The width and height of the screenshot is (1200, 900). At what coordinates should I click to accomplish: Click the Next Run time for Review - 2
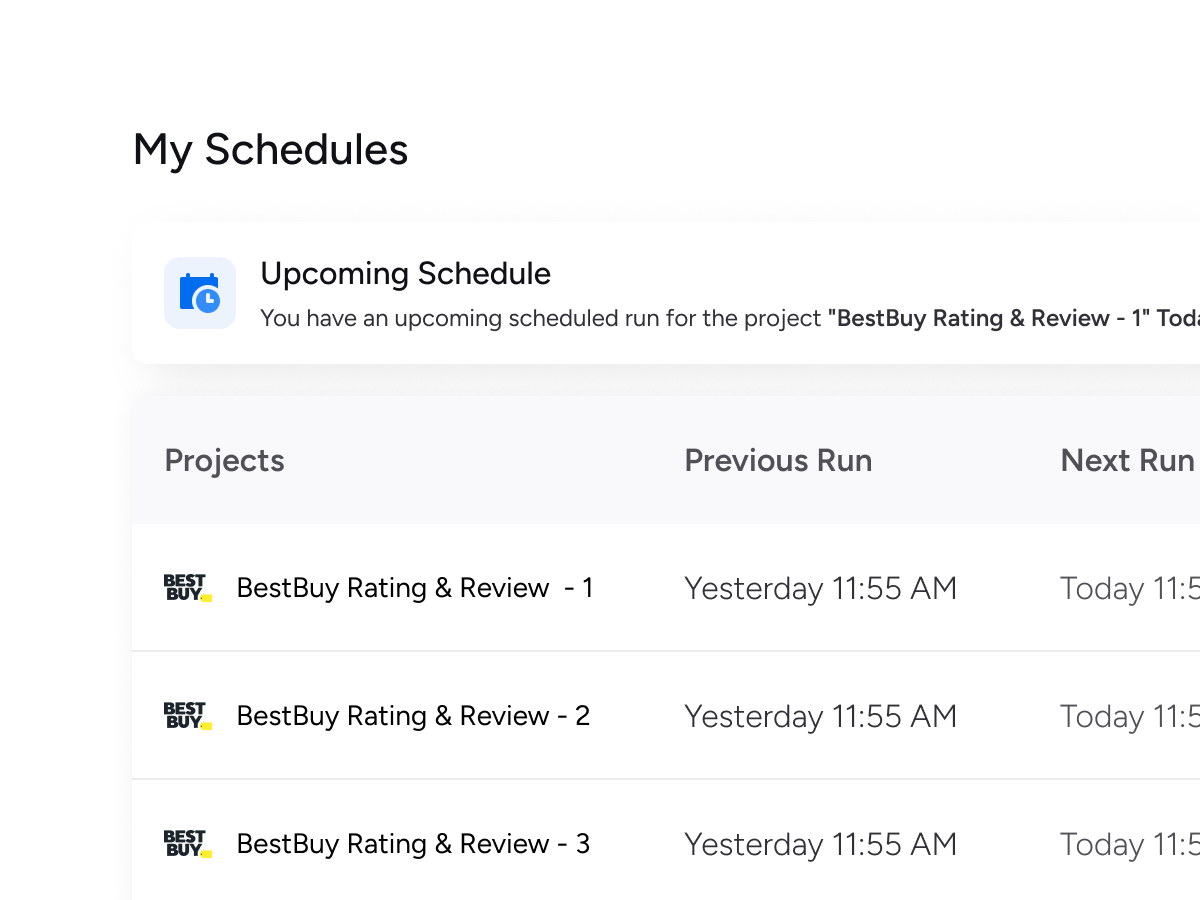click(1129, 716)
